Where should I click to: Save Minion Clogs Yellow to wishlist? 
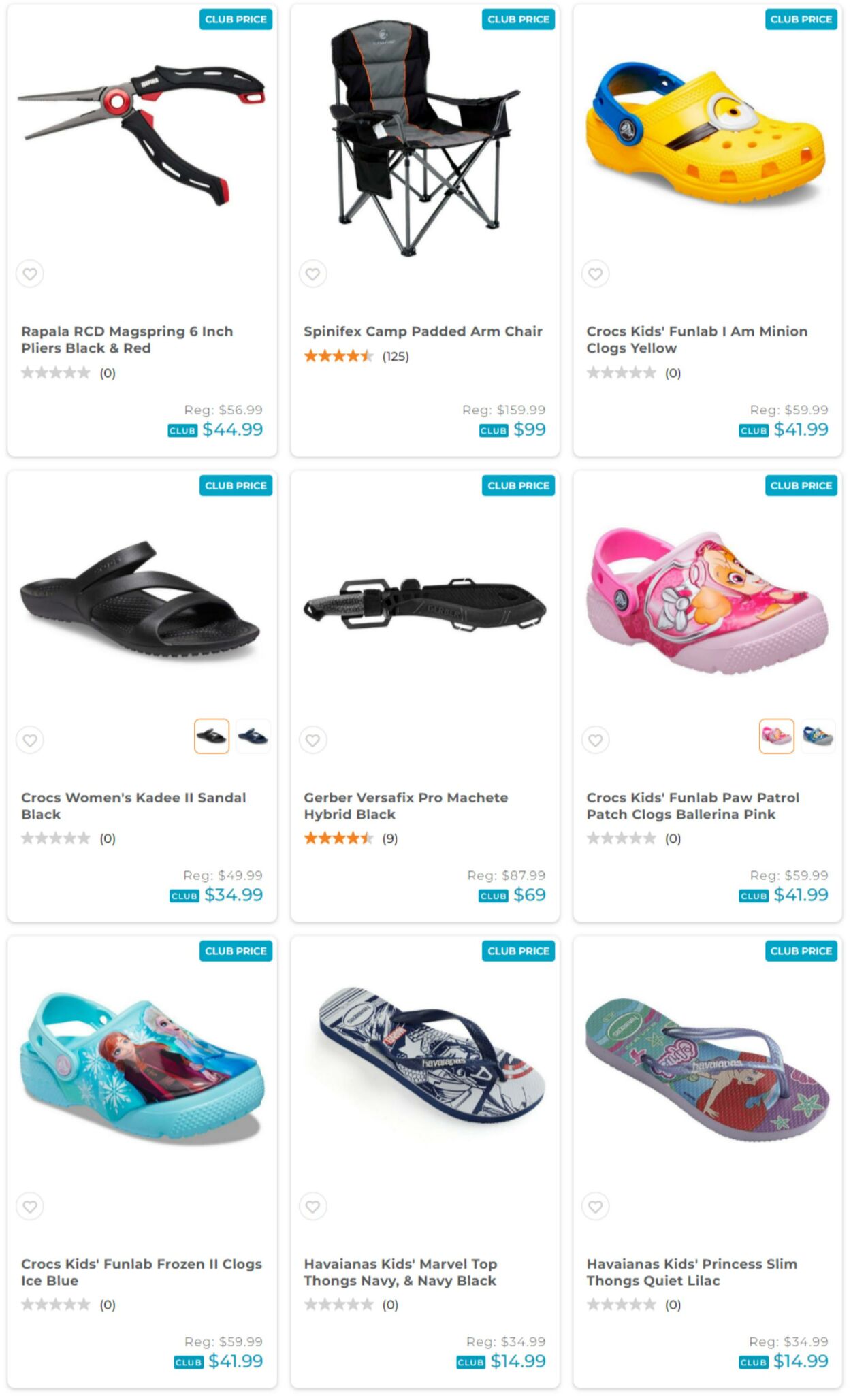tap(595, 274)
